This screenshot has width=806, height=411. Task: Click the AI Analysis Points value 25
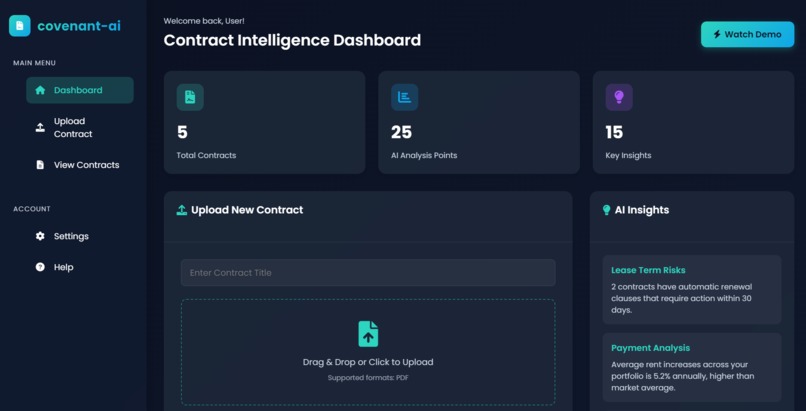coord(401,133)
